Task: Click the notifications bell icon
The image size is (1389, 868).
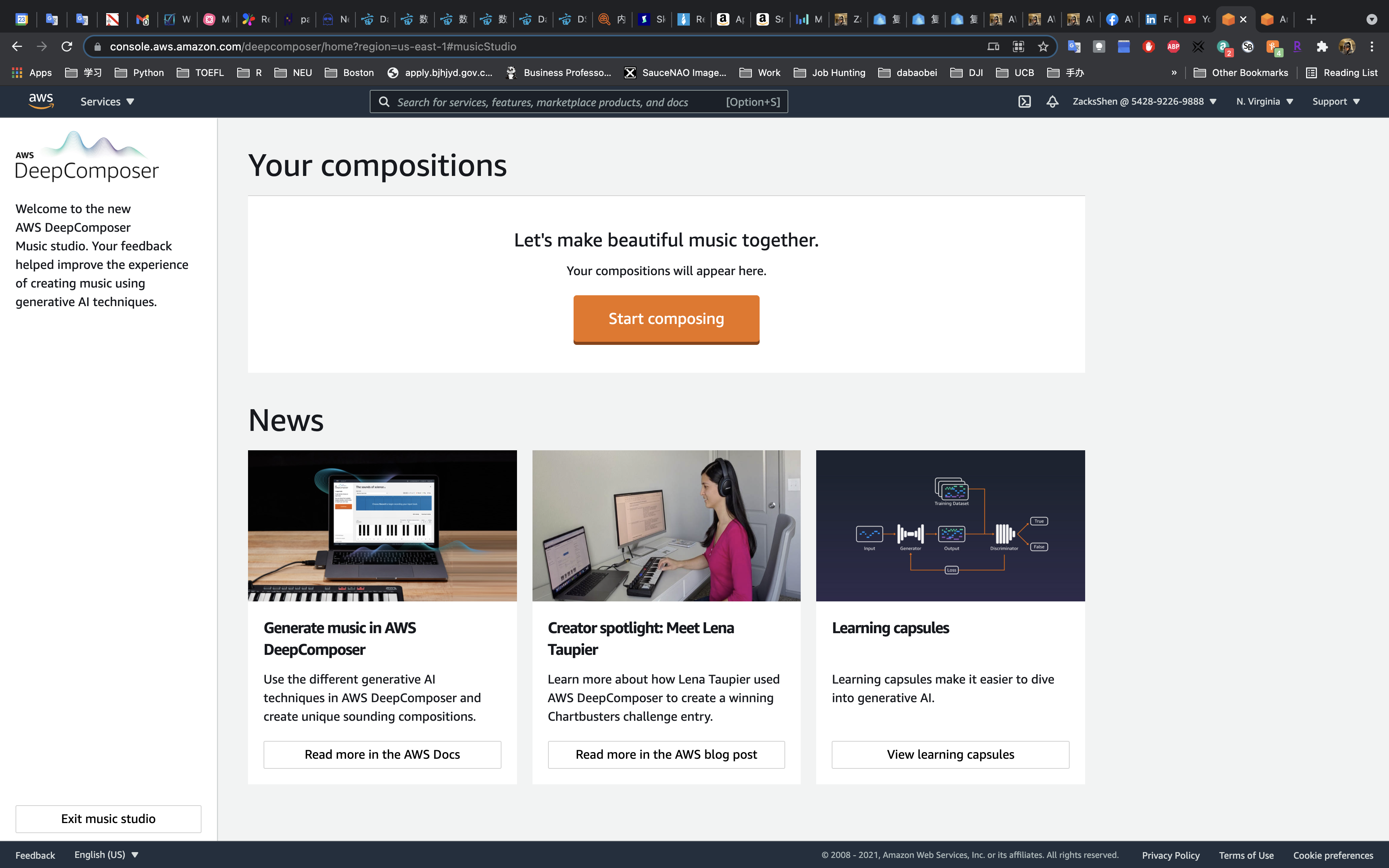Action: pos(1052,102)
